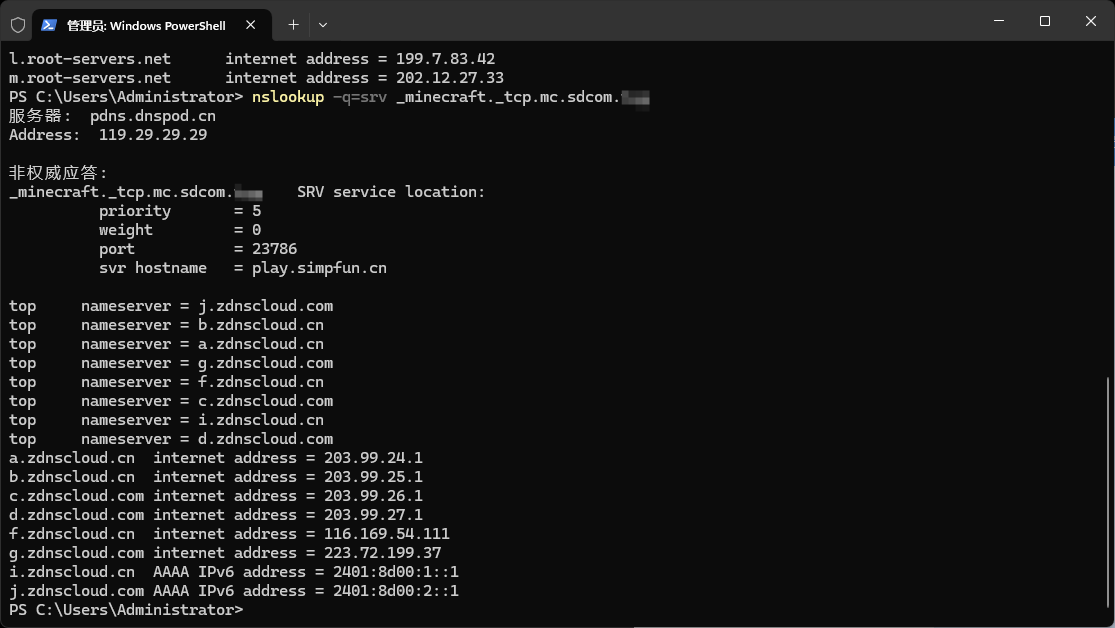Click nameserver j.zdnscloud.com line
The image size is (1115, 628).
pos(171,306)
